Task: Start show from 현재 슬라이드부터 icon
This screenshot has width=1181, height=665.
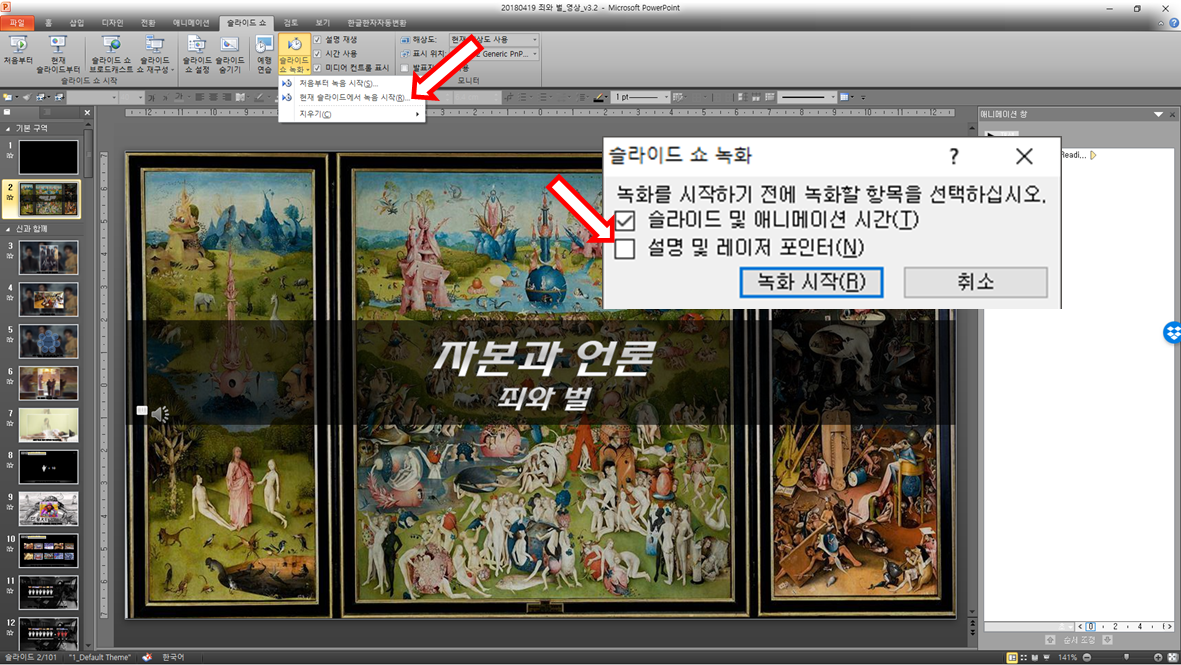Action: (x=58, y=54)
